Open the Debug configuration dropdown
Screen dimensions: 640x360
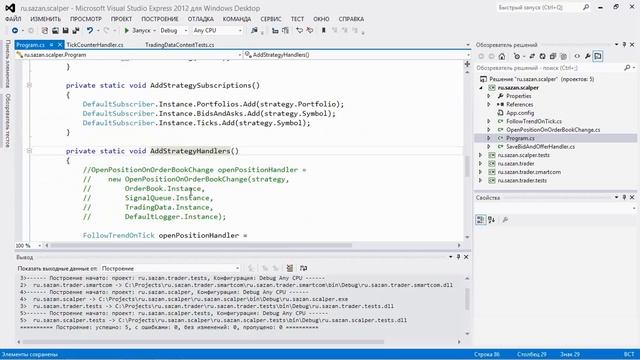tap(173, 31)
